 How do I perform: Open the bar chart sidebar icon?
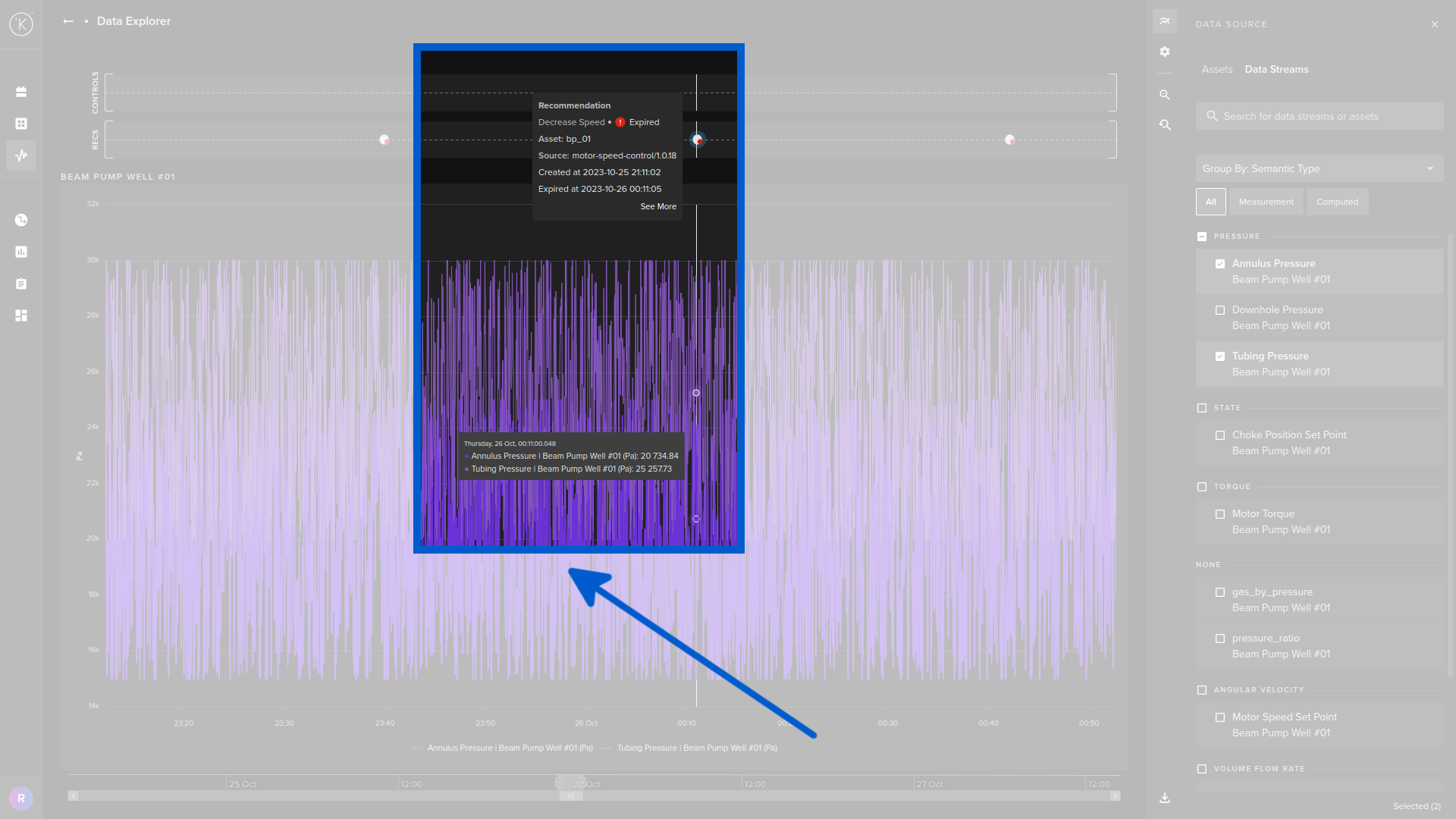pos(21,252)
